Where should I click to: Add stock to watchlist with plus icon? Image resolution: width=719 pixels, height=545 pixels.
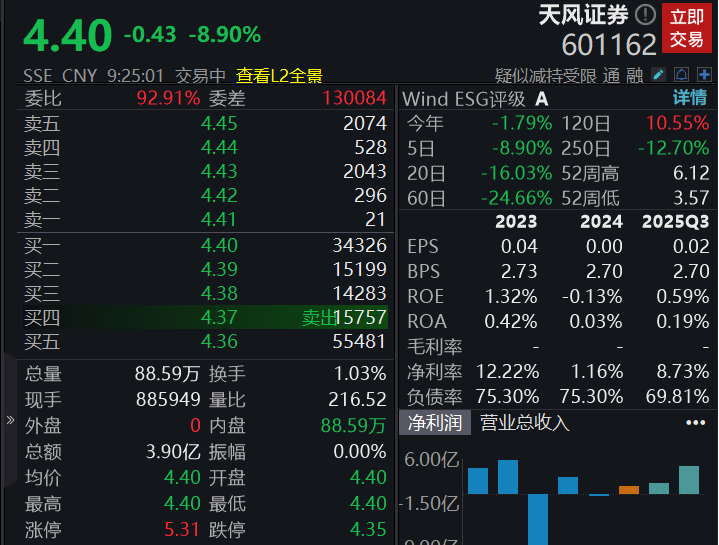point(704,75)
